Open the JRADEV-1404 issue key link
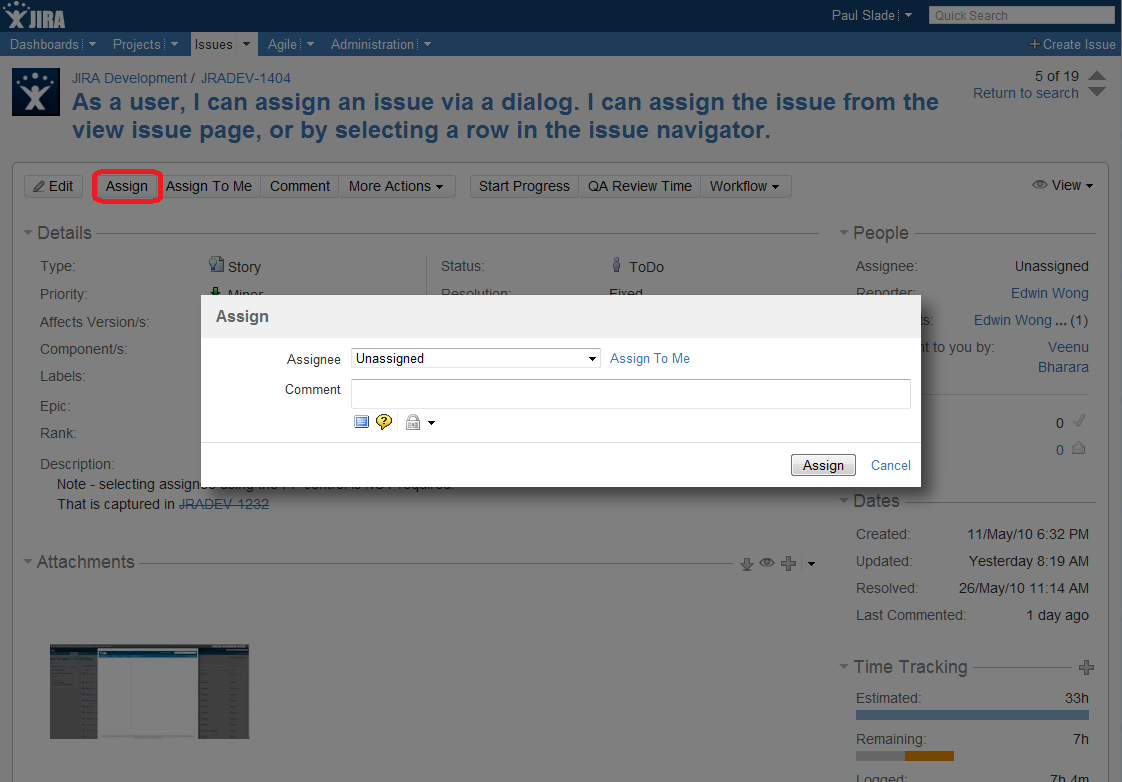The image size is (1122, 782). pyautogui.click(x=245, y=78)
